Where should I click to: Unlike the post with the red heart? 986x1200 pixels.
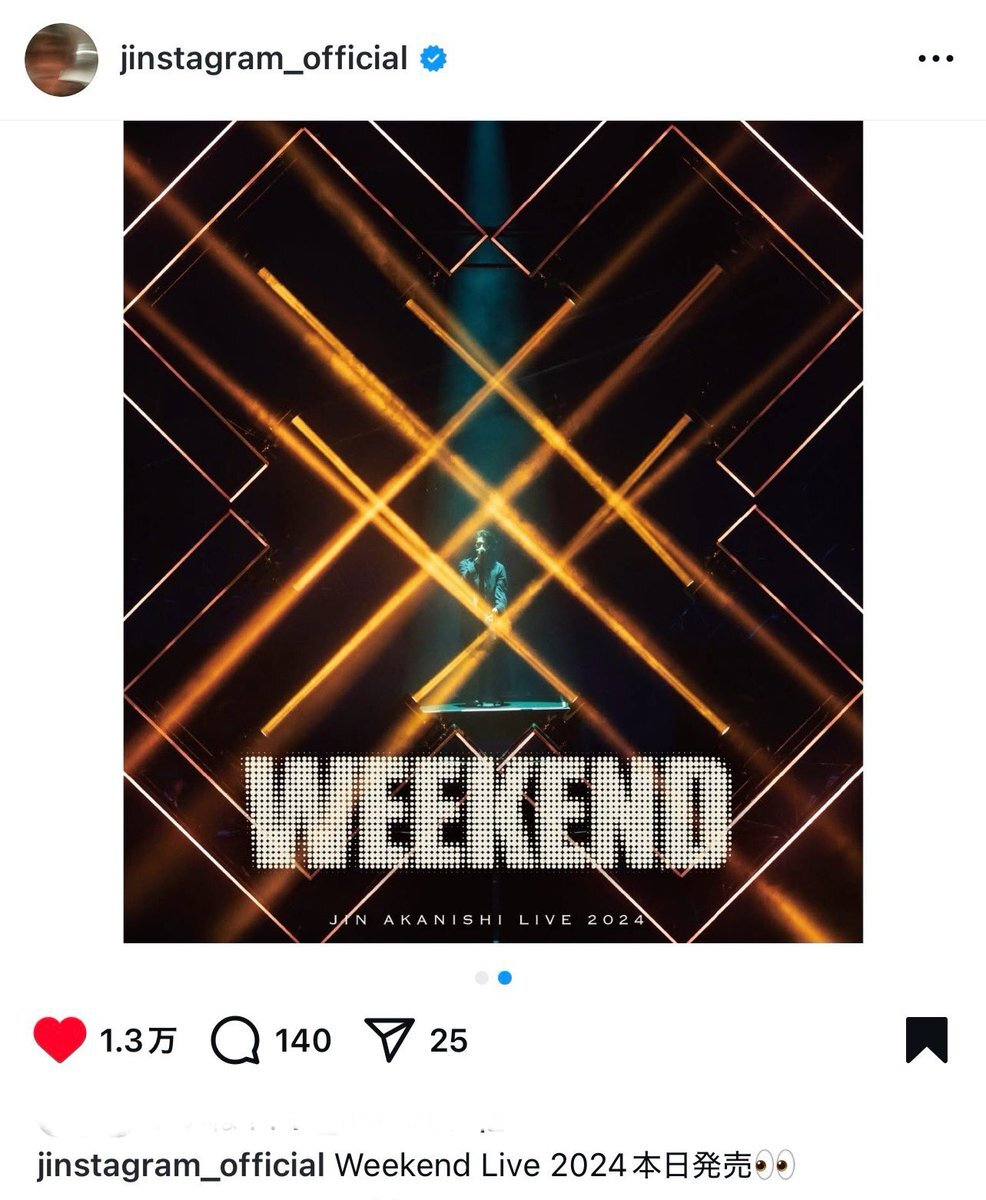click(x=60, y=1040)
